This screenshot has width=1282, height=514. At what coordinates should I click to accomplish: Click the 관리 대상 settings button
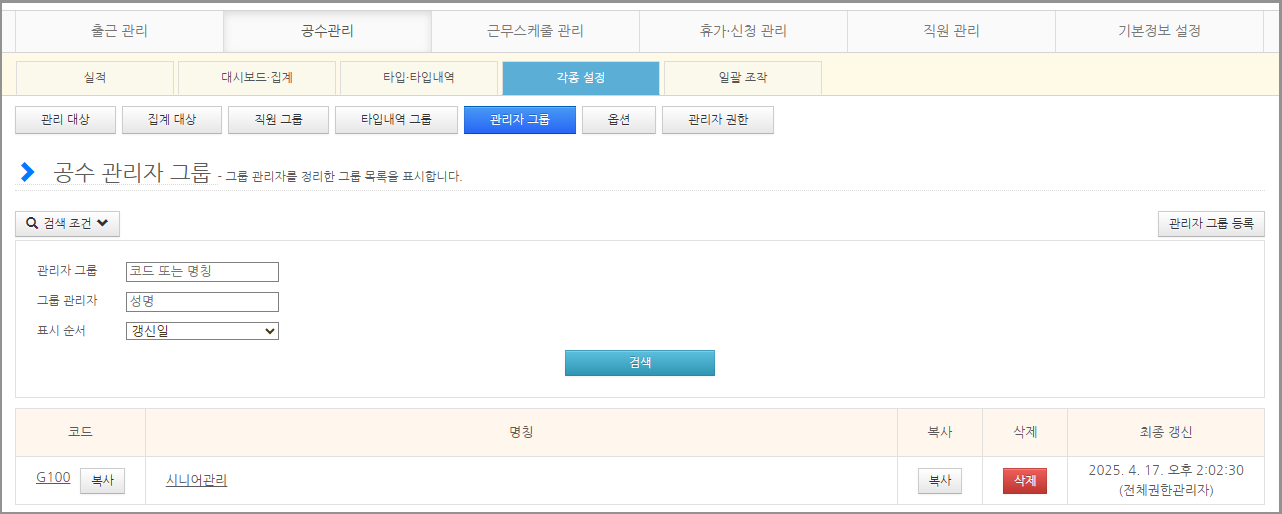(66, 120)
